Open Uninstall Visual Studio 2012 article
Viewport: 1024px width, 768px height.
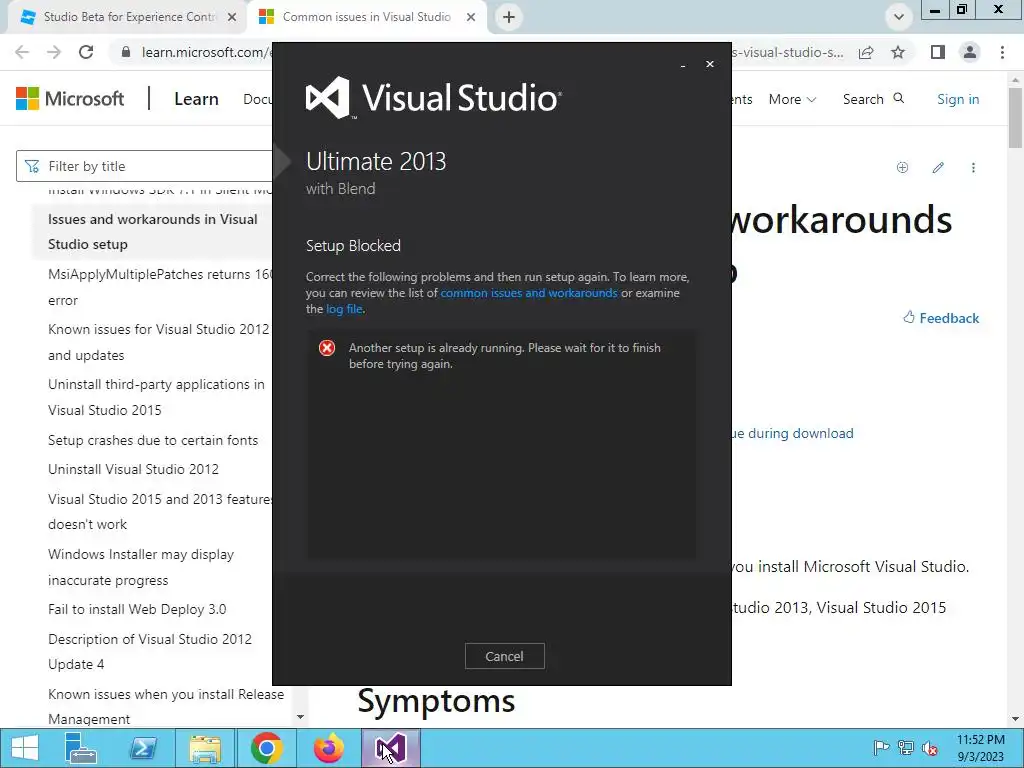pyautogui.click(x=133, y=469)
